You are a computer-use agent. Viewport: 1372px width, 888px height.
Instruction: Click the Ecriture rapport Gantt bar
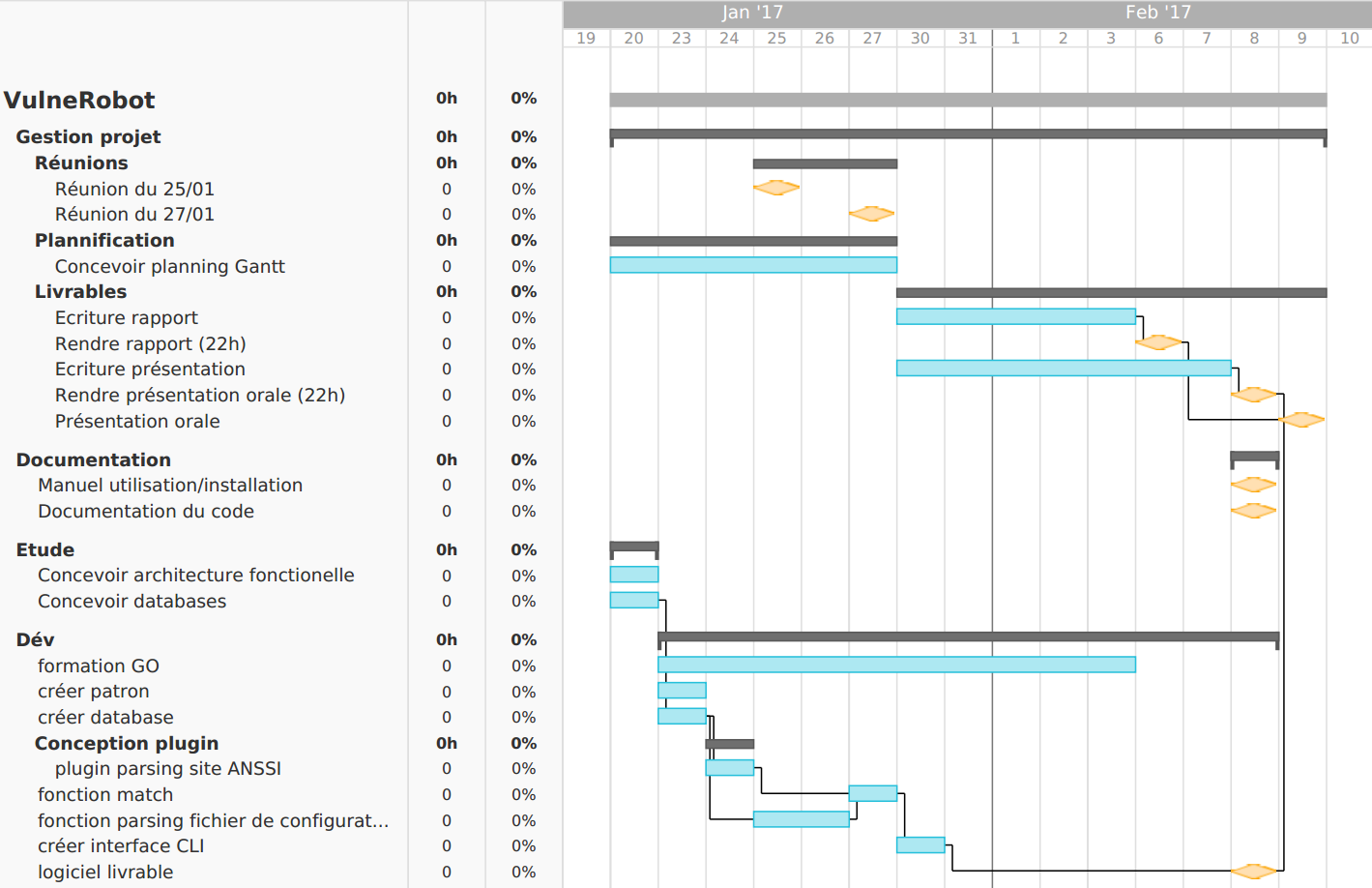click(1016, 316)
